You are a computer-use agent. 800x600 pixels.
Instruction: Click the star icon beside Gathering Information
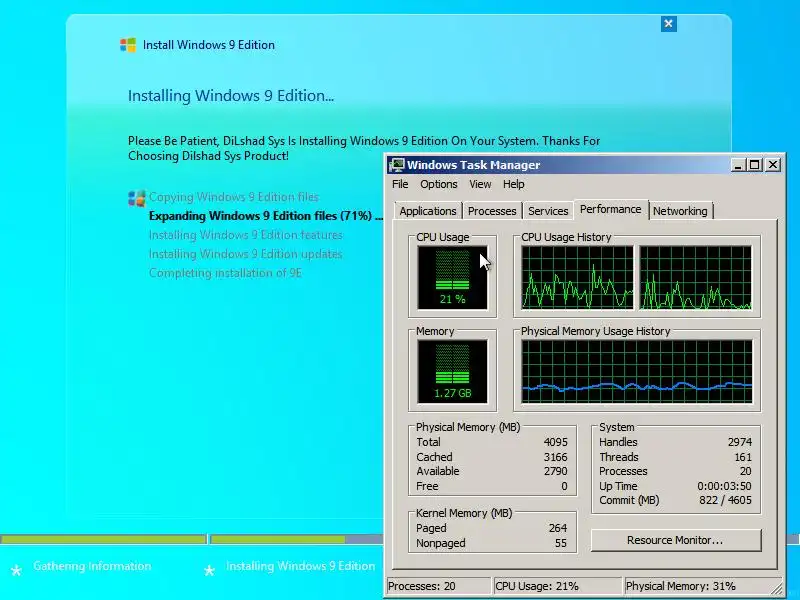[x=16, y=570]
